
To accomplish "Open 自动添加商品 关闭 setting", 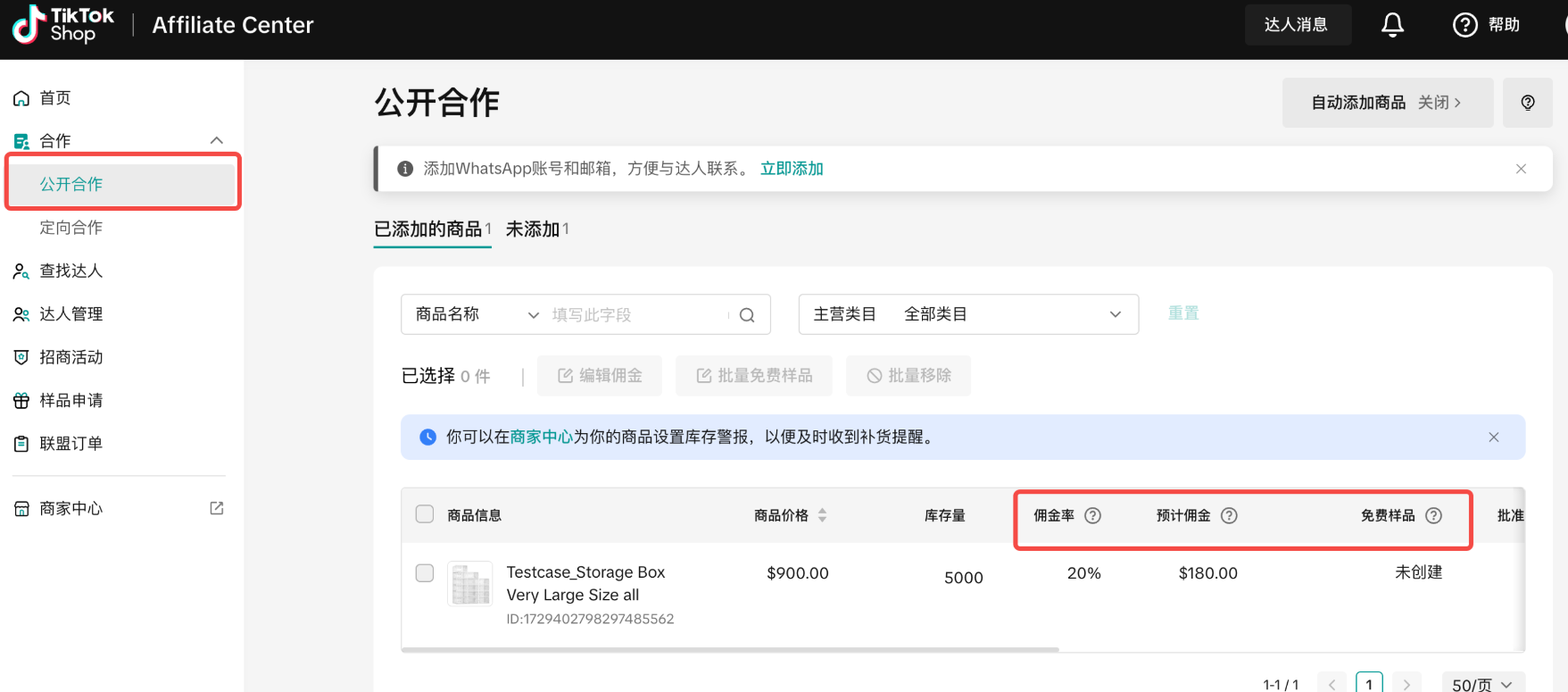I will pos(1388,103).
